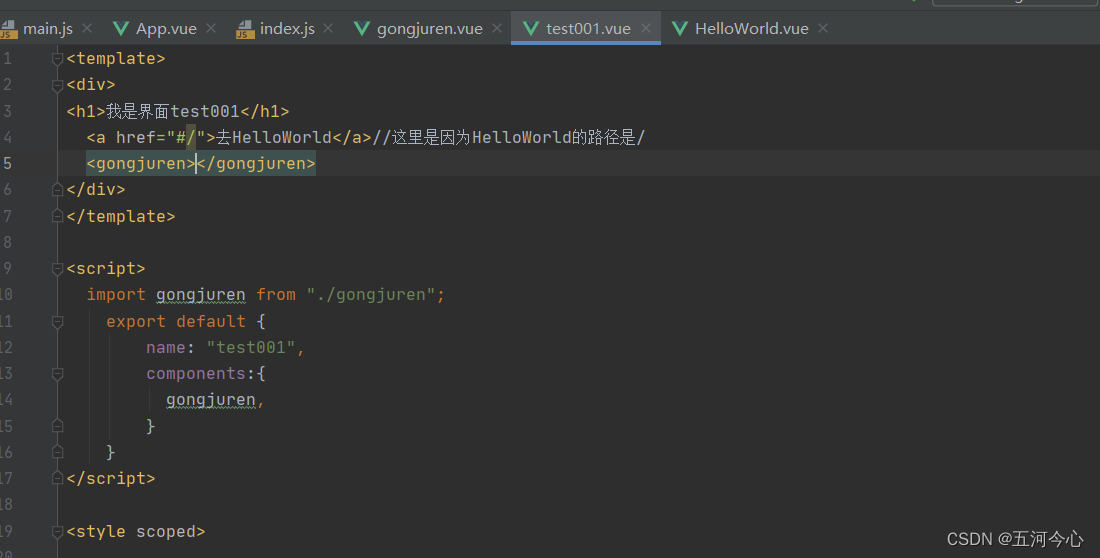This screenshot has height=558, width=1100.
Task: Collapse the export default block
Action: click(58, 321)
